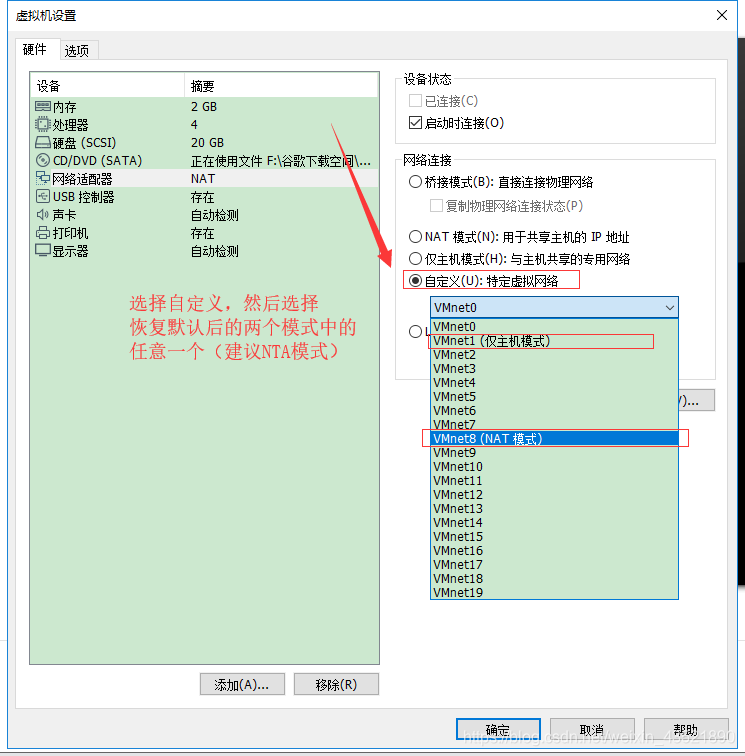Click the partially hidden button behind dropdown
The width and height of the screenshot is (745, 756).
tap(696, 401)
